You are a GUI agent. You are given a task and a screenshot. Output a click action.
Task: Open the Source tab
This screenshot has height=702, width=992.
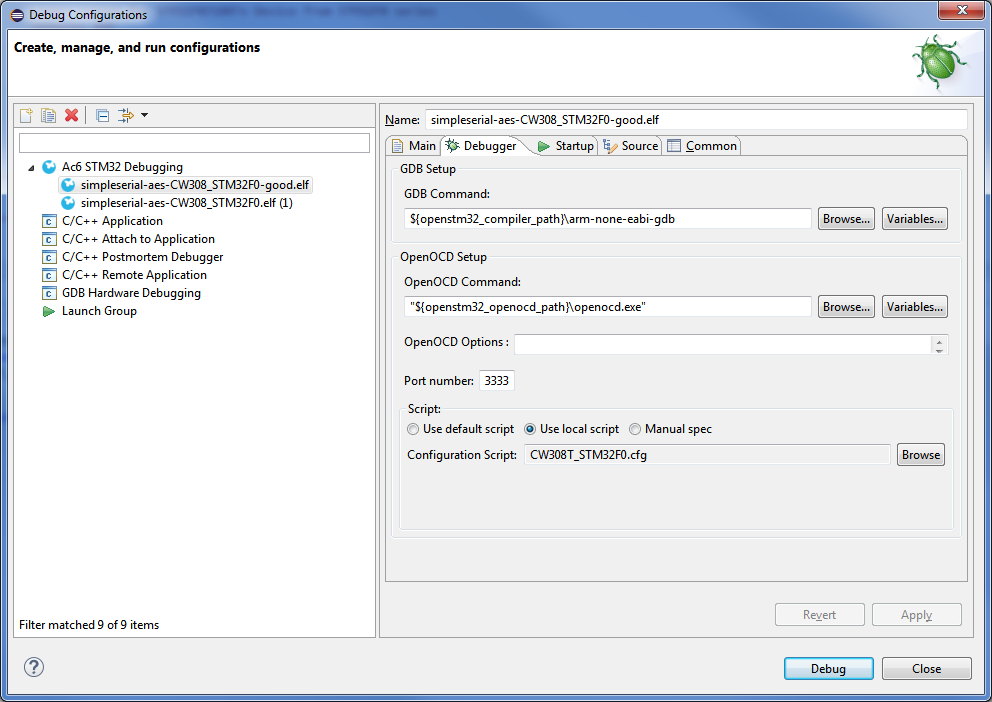click(631, 146)
